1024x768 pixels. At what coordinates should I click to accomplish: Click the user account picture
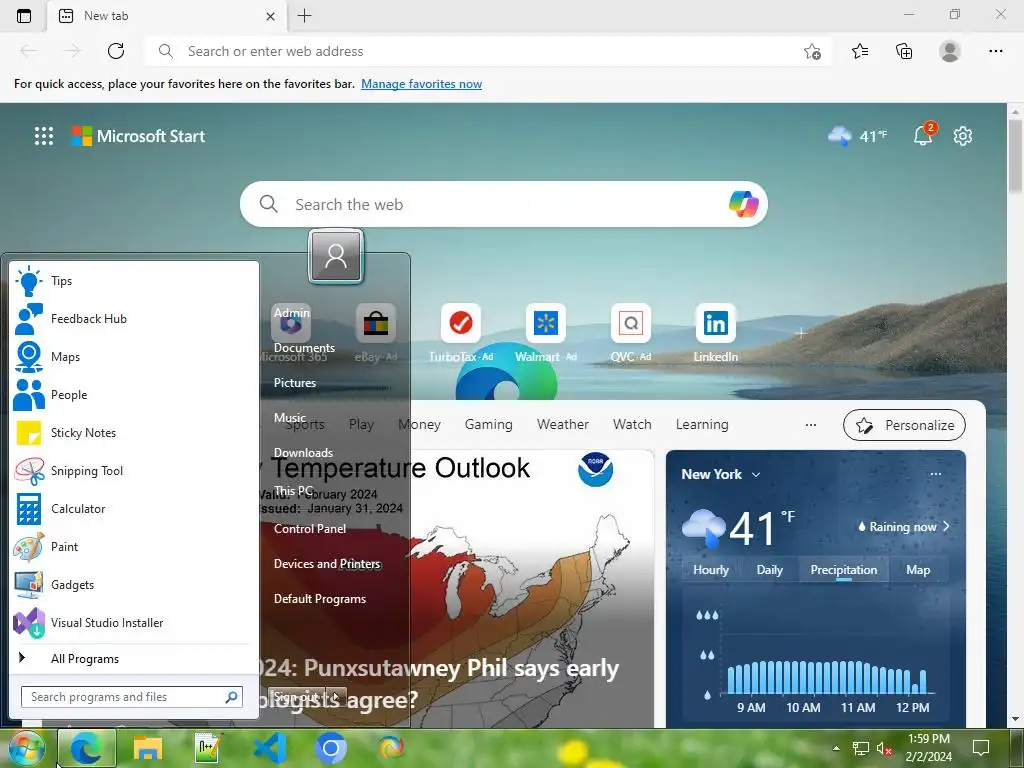336,255
